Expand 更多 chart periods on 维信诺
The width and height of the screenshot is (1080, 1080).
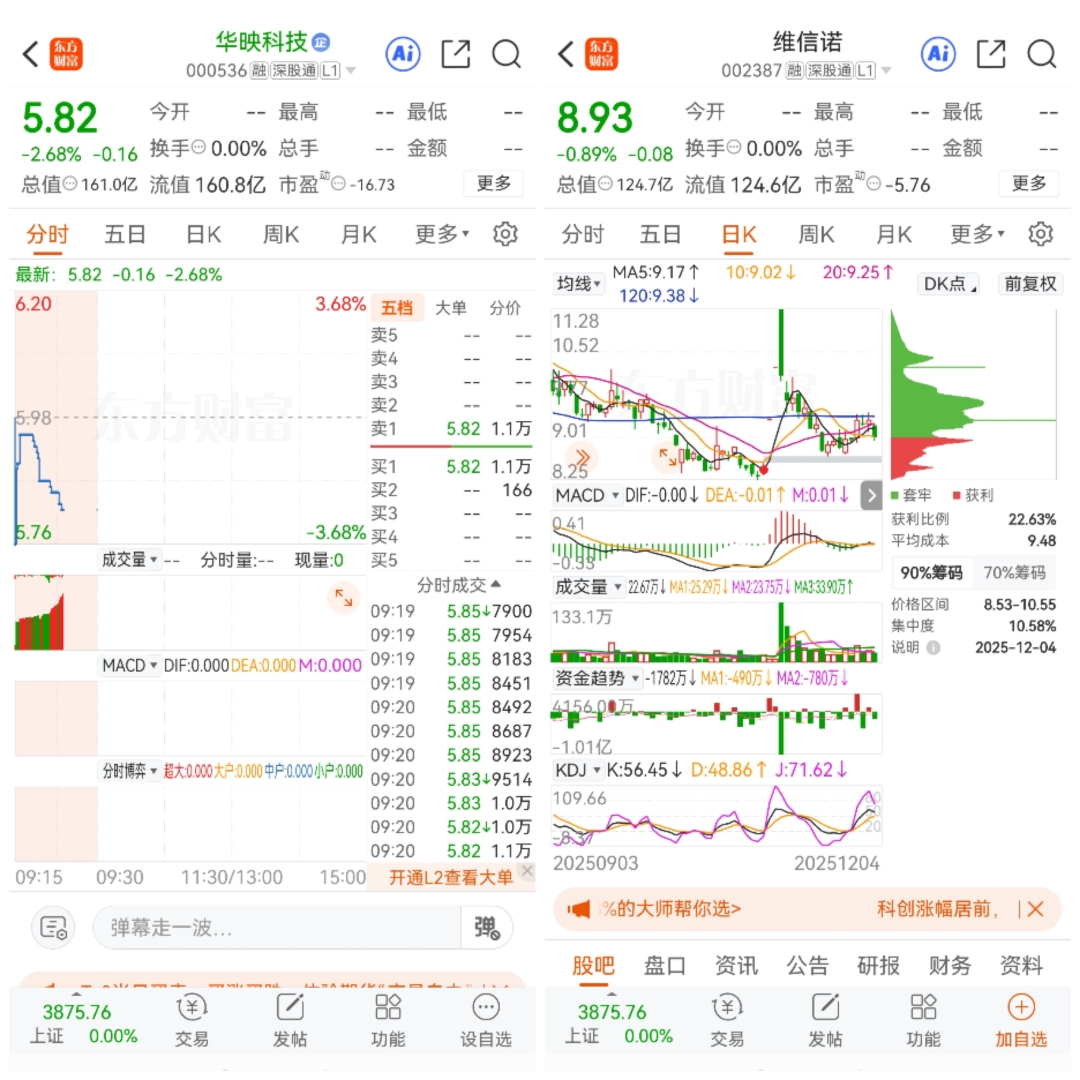(x=977, y=234)
